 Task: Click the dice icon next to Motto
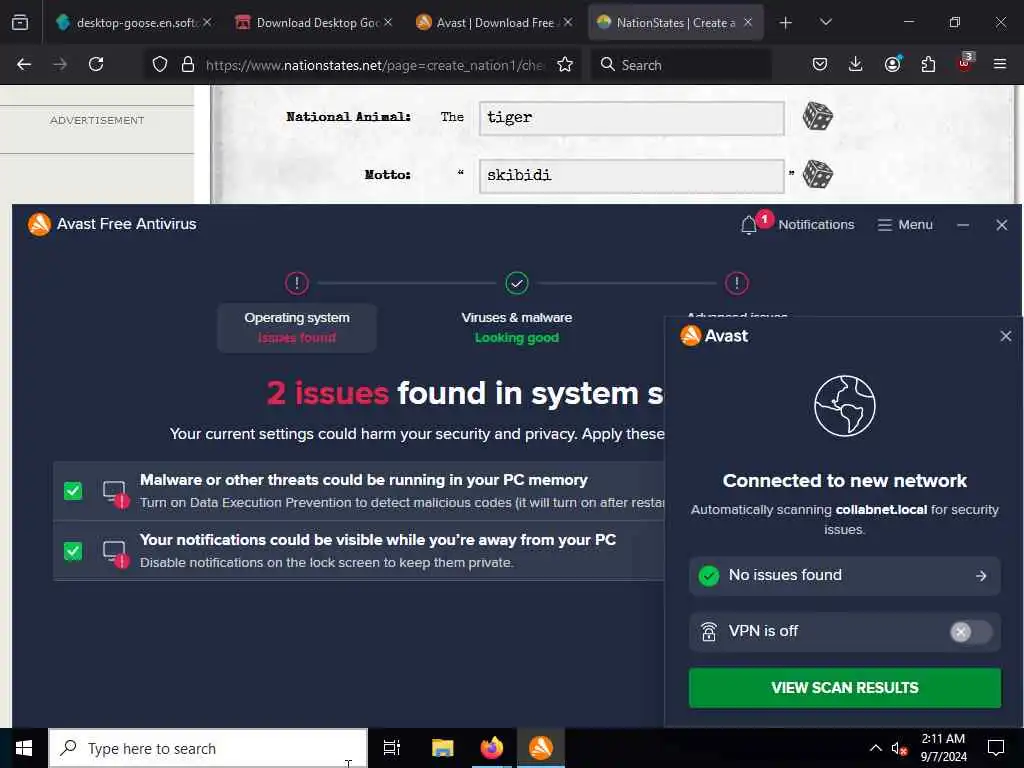click(817, 174)
